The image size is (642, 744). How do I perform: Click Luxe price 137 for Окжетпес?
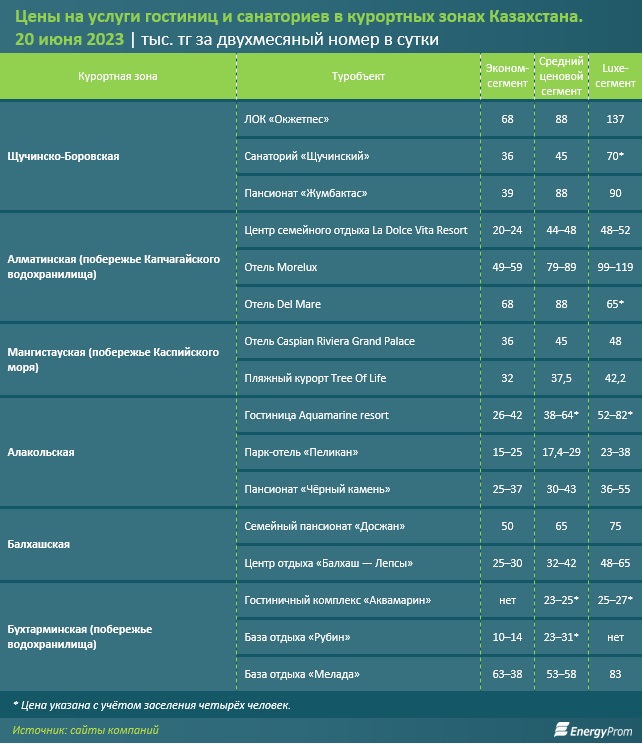pos(615,119)
